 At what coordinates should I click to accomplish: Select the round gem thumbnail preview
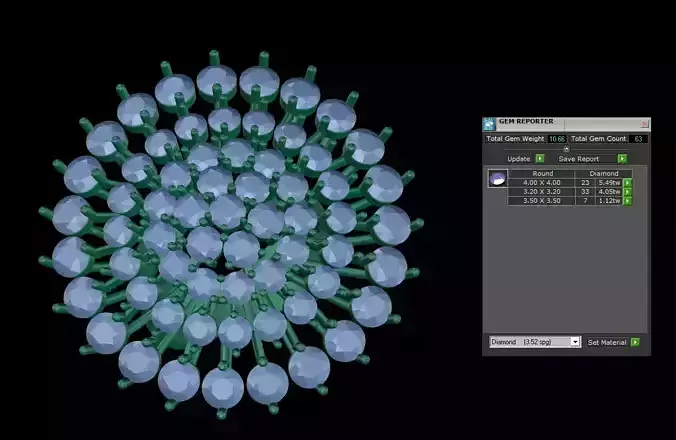click(498, 178)
